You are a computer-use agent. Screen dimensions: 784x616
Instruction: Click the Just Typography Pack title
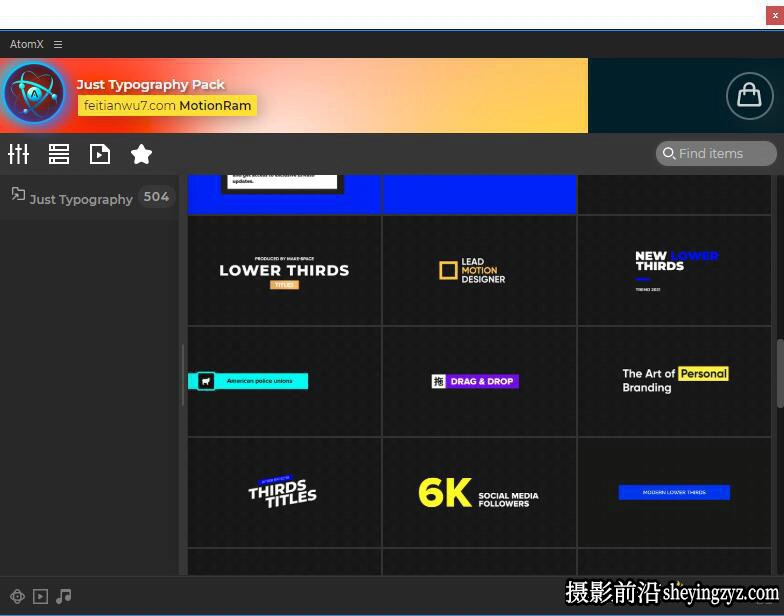(150, 84)
